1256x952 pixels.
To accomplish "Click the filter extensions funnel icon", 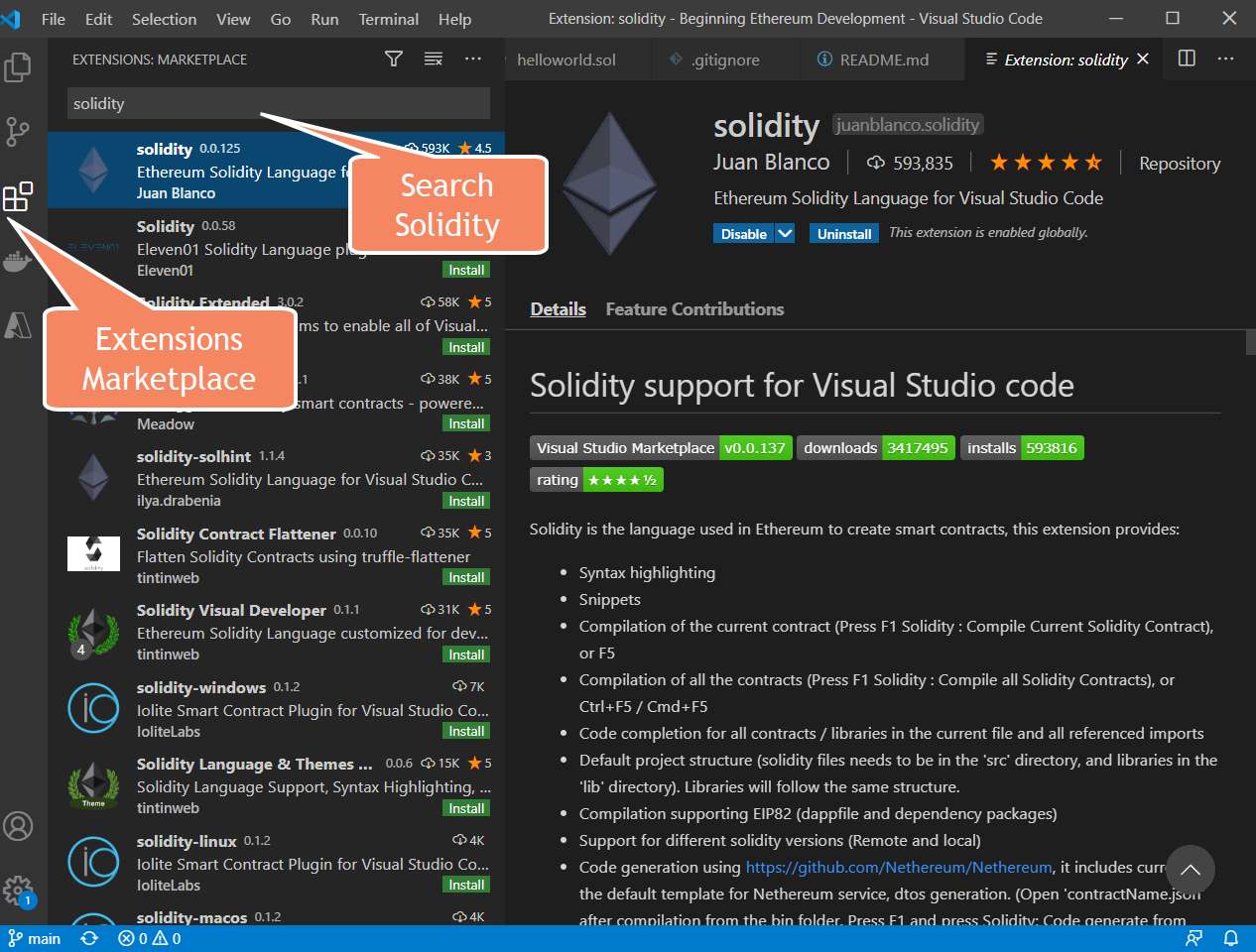I will [393, 59].
